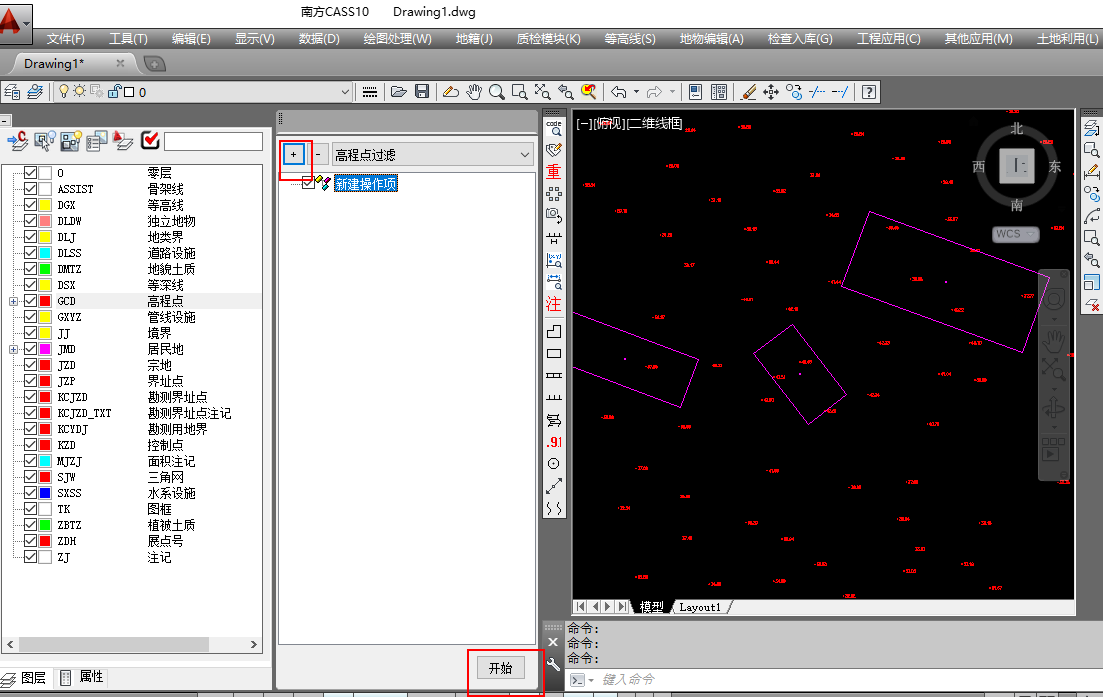Toggle the JMD 居民地 layer checkbox
The height and width of the screenshot is (697, 1103).
(30, 349)
